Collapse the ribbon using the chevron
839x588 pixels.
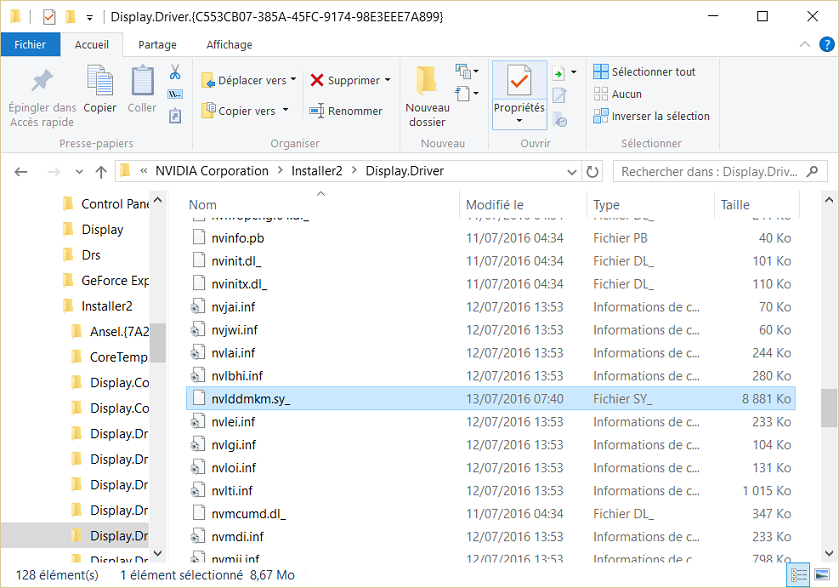(802, 45)
